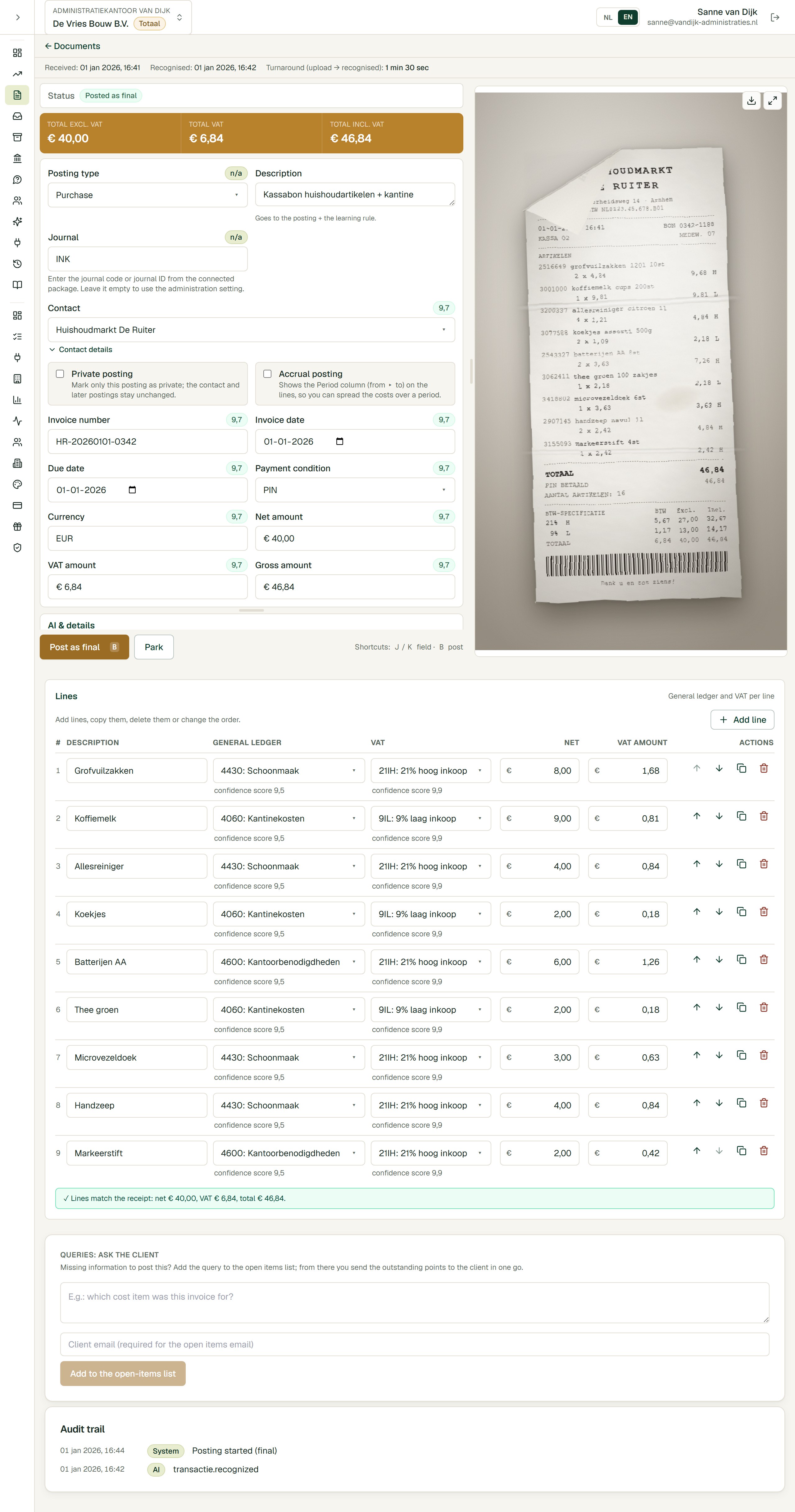Viewport: 795px width, 1512px height.
Task: Expand the sidebar with the chevron
Action: pyautogui.click(x=18, y=18)
